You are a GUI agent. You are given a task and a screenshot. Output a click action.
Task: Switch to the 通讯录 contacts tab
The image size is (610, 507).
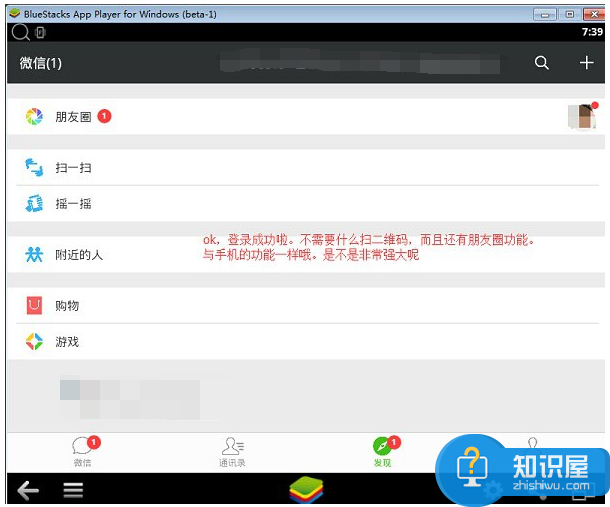(232, 452)
